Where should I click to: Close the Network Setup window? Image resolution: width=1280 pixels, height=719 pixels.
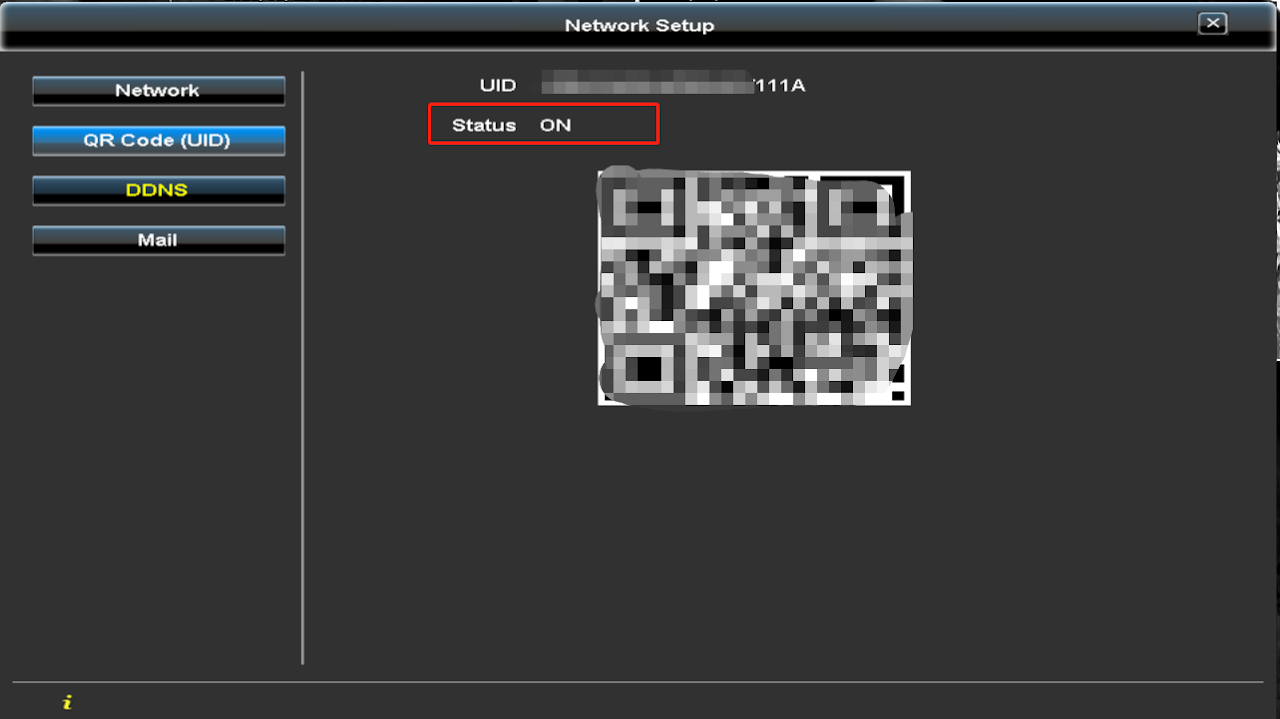(x=1212, y=24)
